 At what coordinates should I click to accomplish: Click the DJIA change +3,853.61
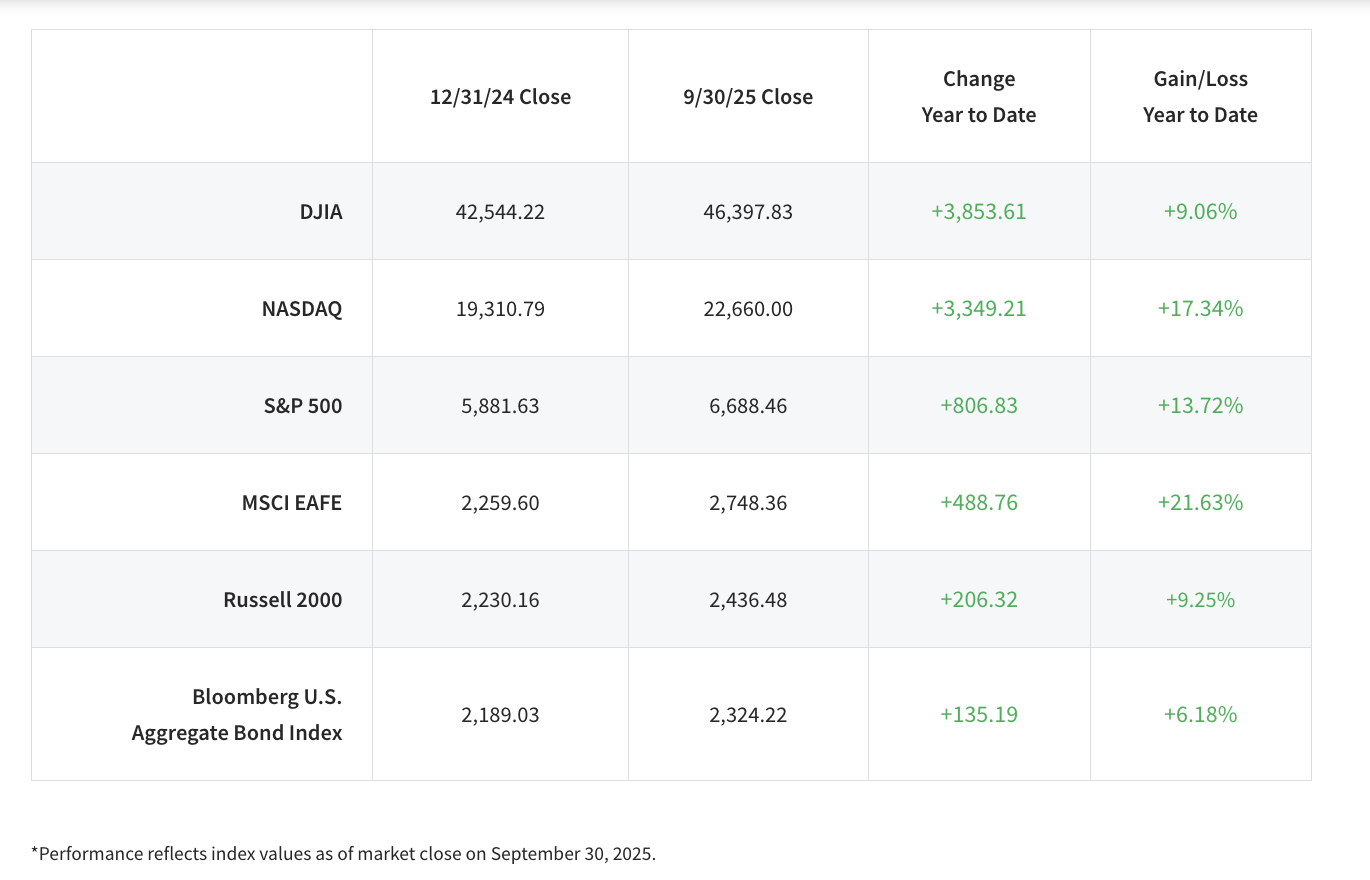[x=979, y=212]
